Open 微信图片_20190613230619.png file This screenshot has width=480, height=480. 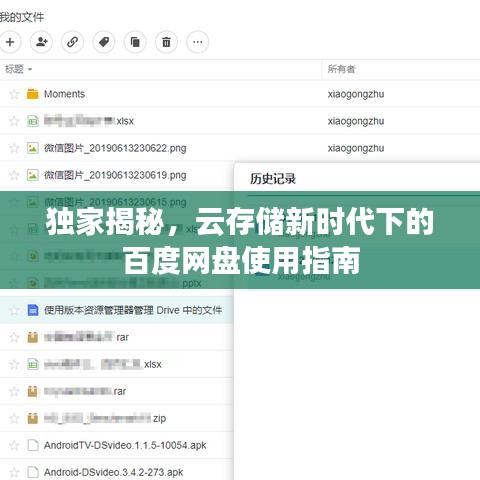point(115,175)
